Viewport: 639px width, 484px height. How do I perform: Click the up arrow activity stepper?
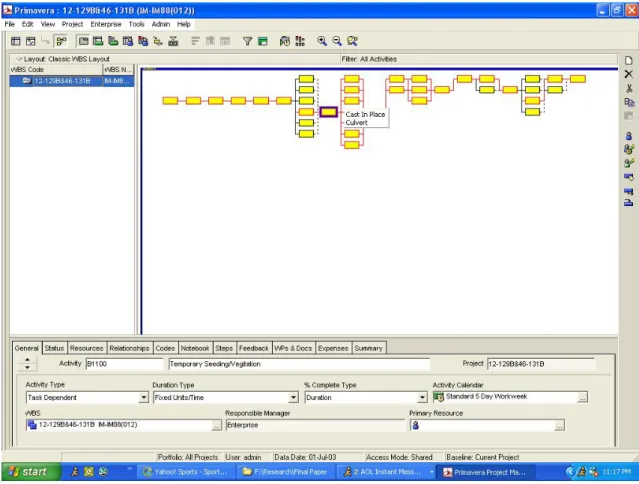tap(27, 360)
